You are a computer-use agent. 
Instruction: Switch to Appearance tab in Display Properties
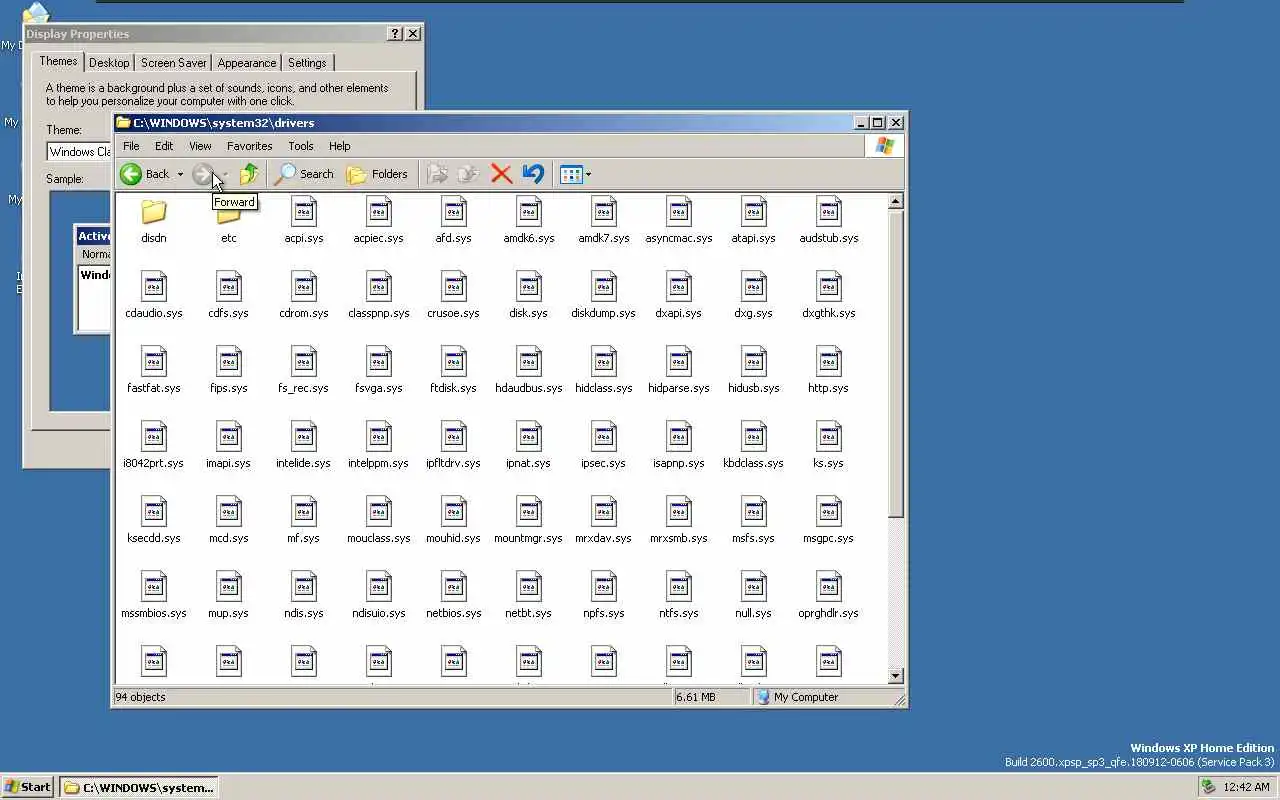(x=247, y=63)
